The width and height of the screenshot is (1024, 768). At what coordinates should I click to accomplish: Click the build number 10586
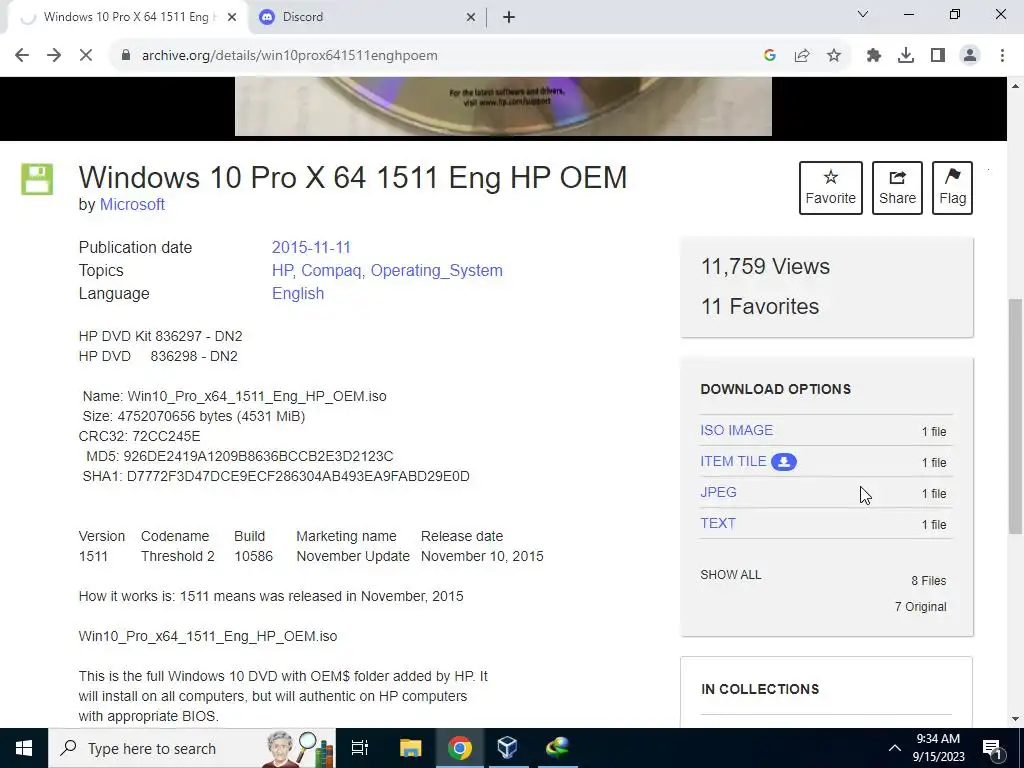click(x=253, y=556)
